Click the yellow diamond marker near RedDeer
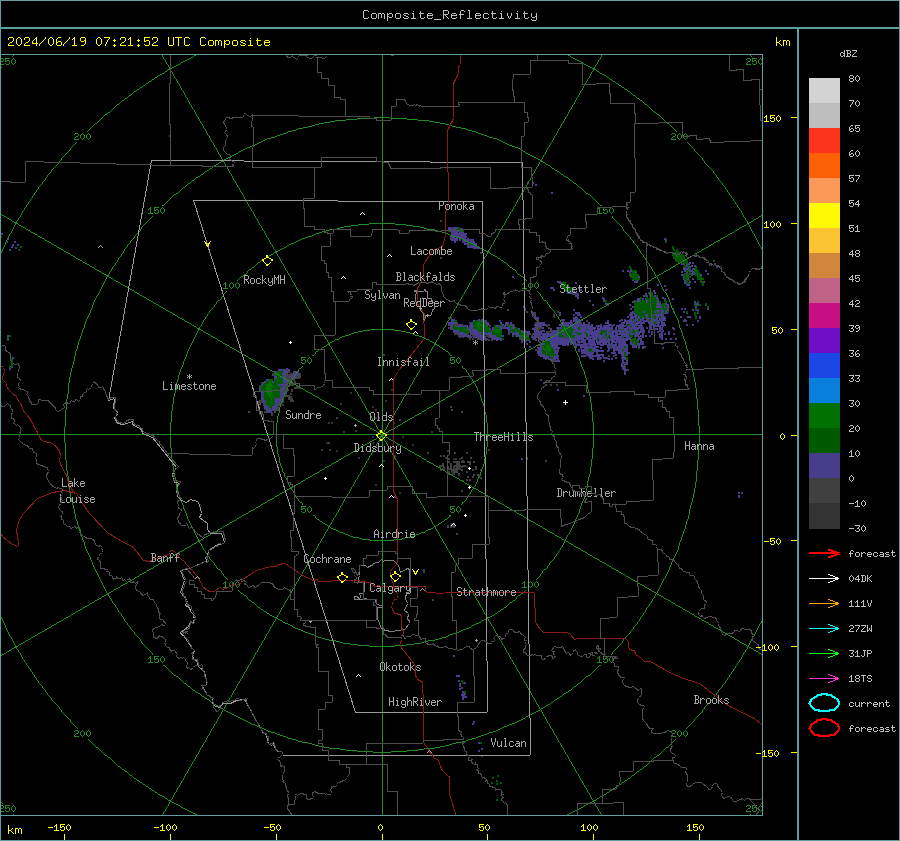 pos(412,325)
